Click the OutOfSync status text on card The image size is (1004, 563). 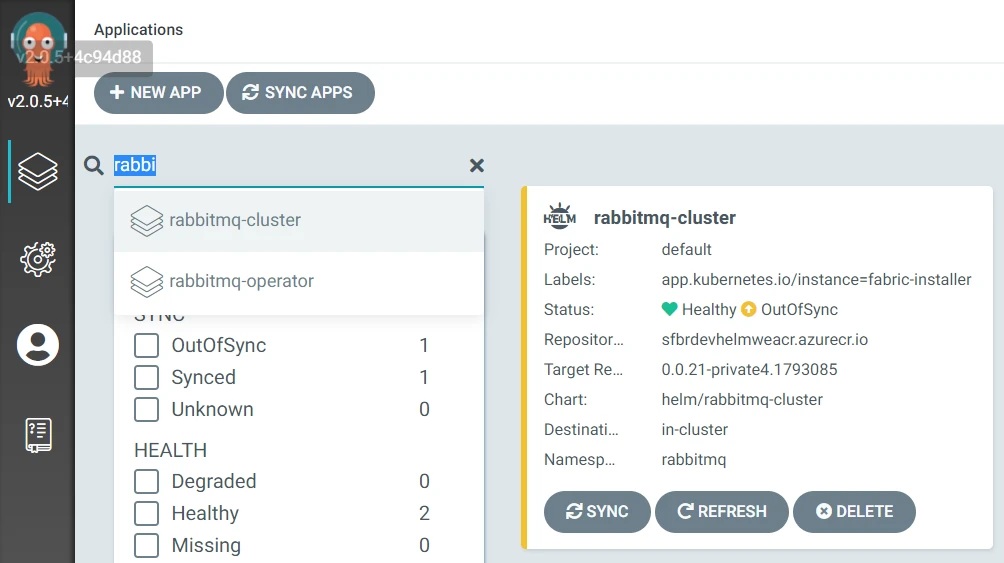pyautogui.click(x=799, y=309)
